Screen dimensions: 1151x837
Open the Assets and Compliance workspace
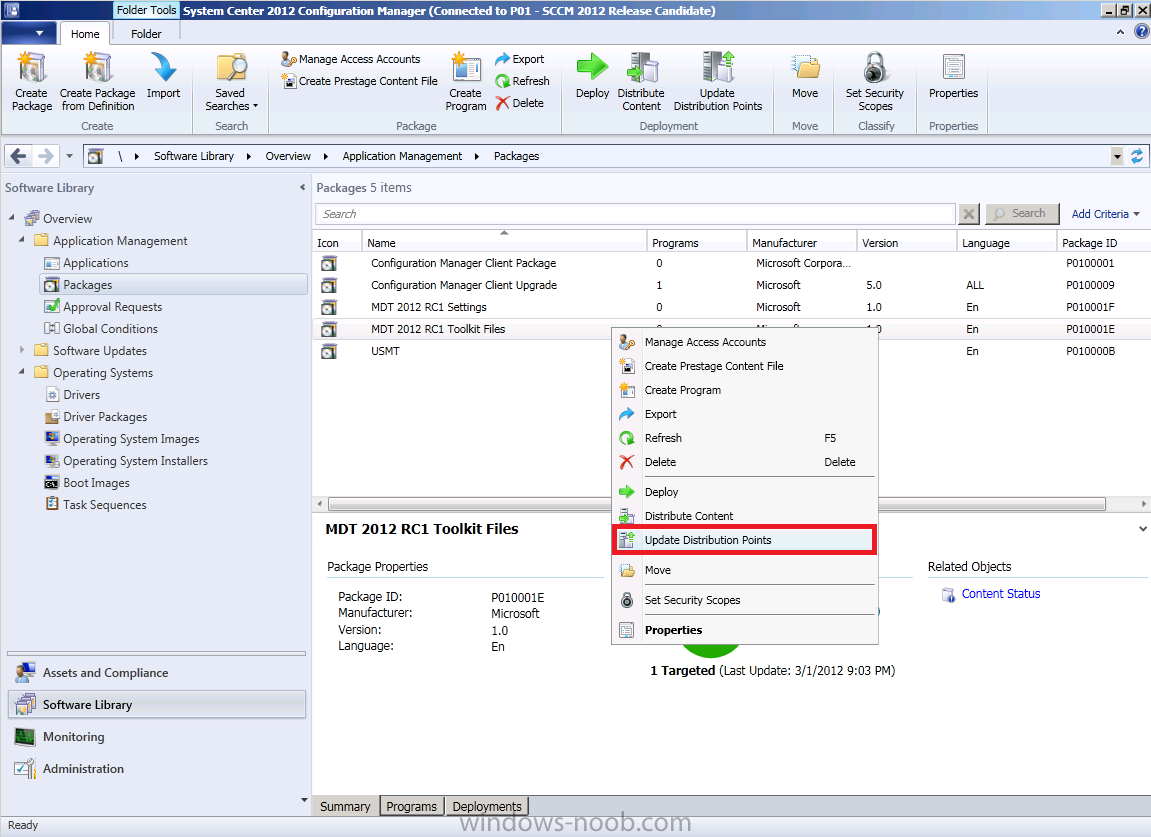pyautogui.click(x=157, y=673)
